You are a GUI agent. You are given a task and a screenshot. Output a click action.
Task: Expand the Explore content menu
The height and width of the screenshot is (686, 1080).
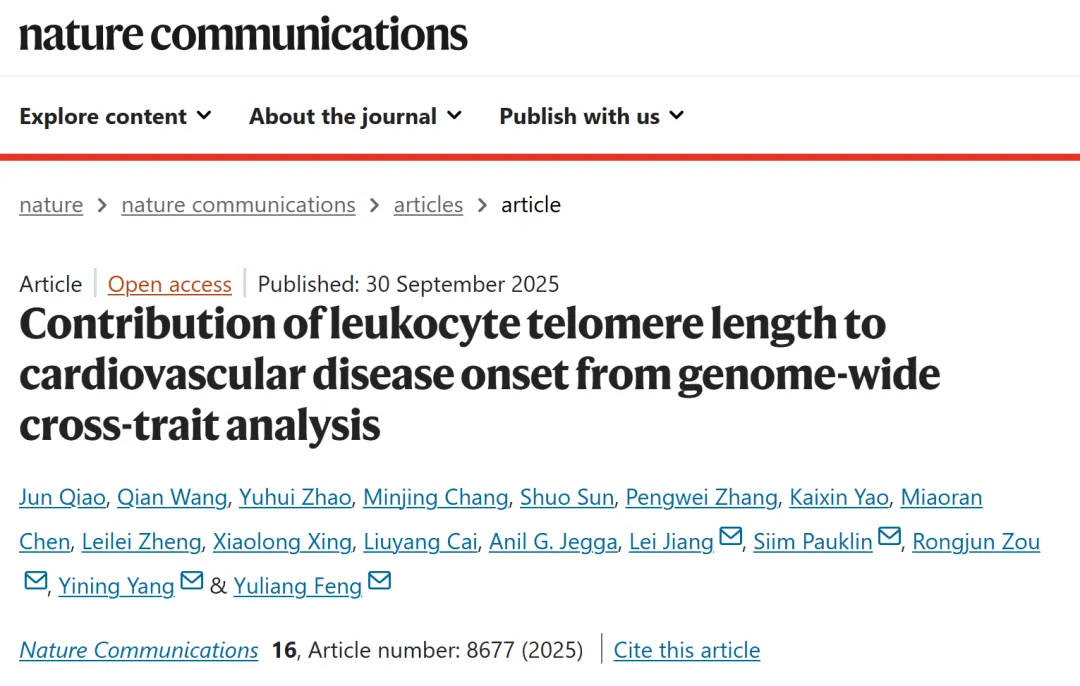pyautogui.click(x=115, y=116)
